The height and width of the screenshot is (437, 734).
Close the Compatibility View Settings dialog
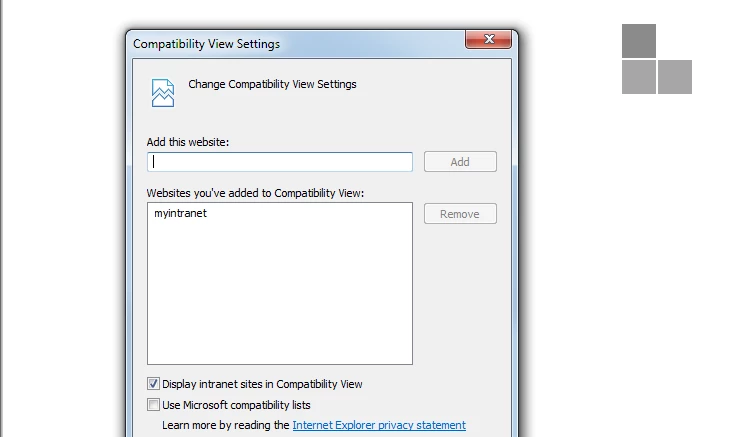(x=488, y=39)
